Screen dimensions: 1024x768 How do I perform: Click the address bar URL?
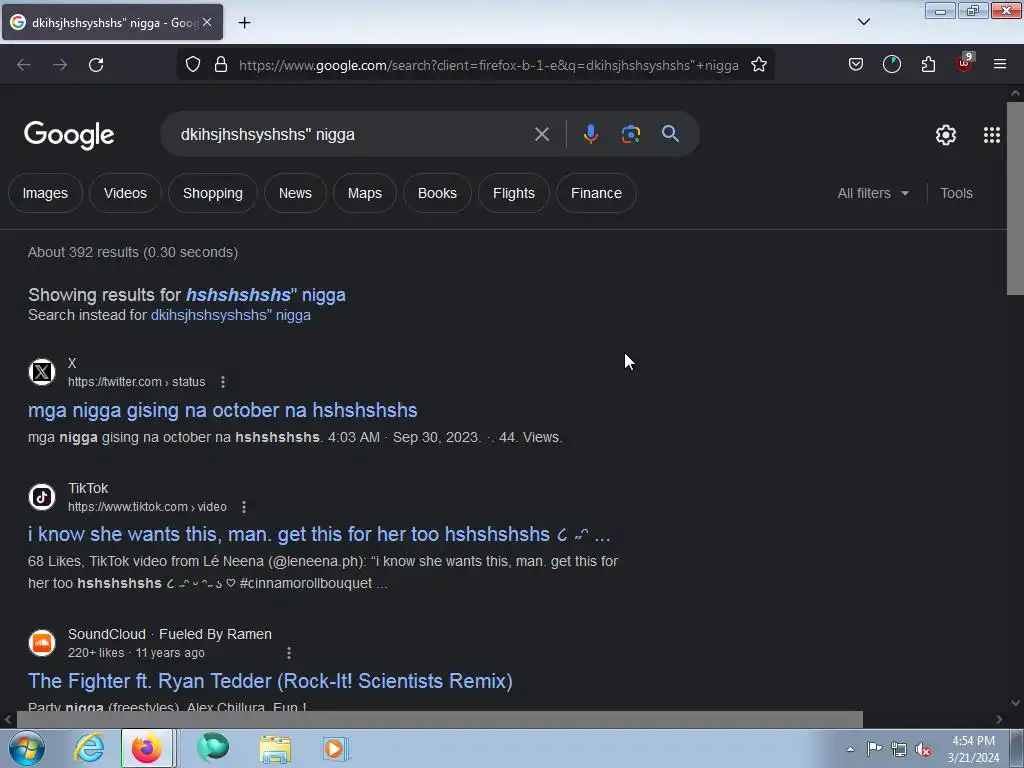[x=488, y=65]
